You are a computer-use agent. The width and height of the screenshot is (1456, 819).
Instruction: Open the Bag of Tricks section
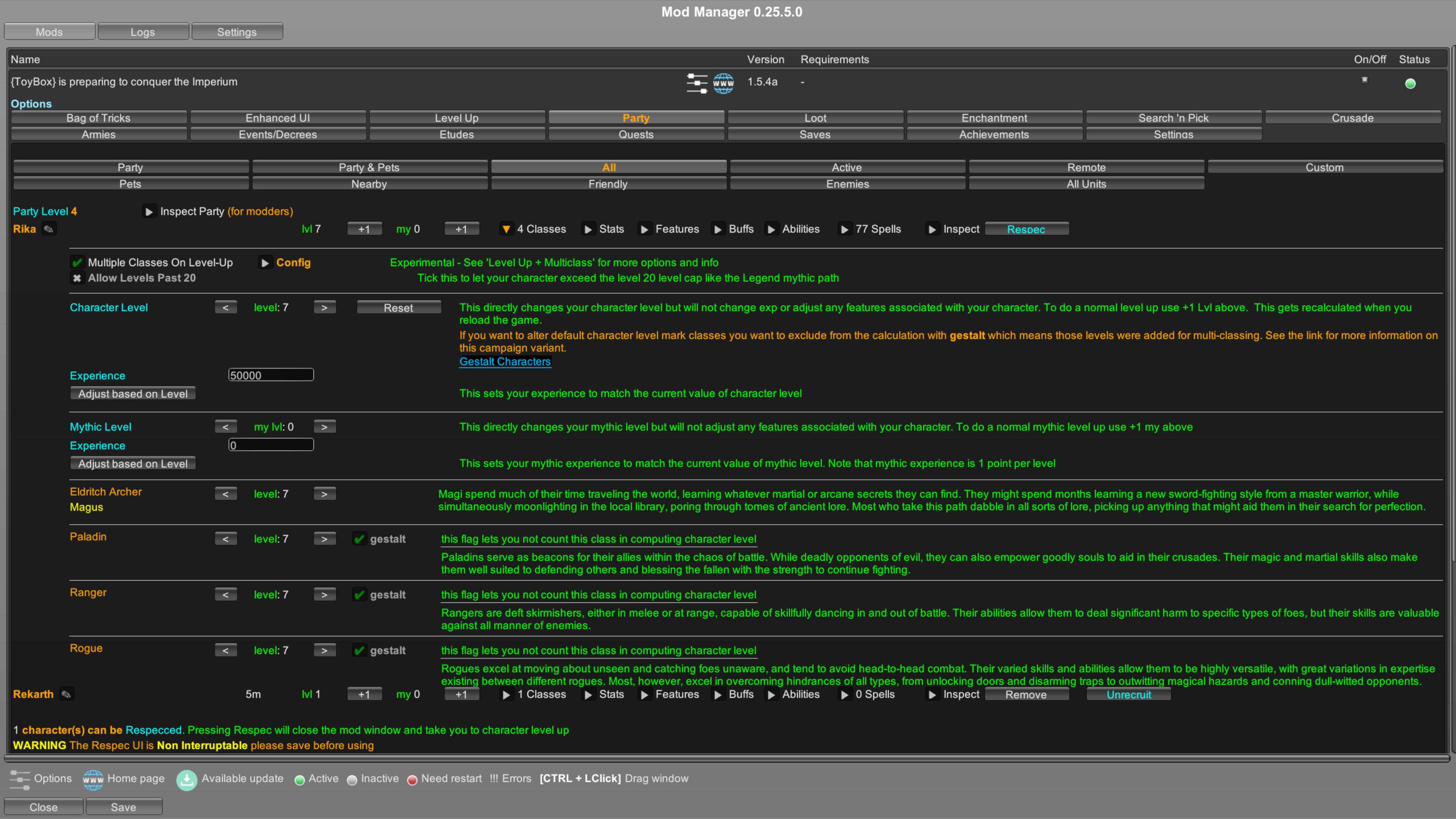click(98, 118)
